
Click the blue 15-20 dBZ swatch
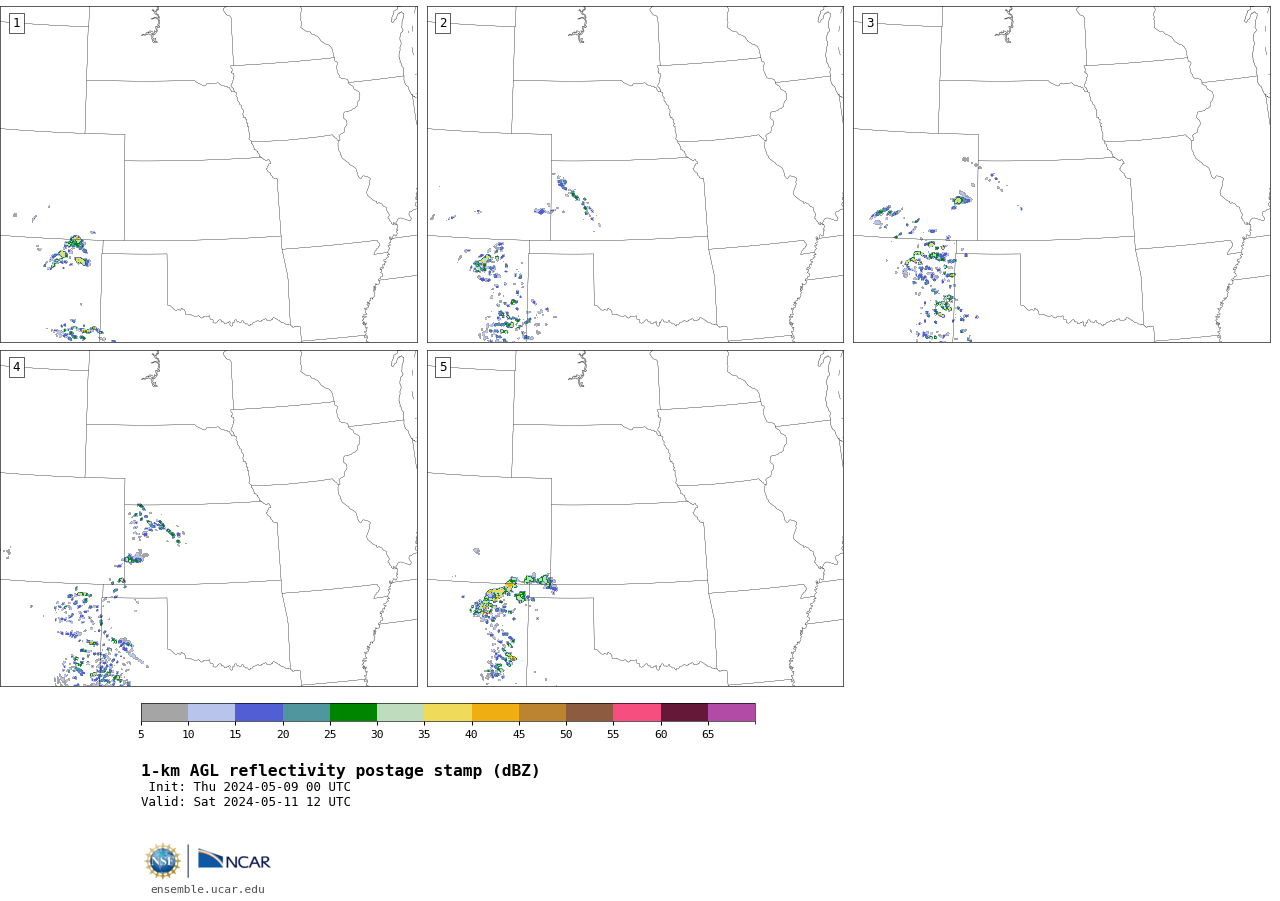pyautogui.click(x=259, y=712)
